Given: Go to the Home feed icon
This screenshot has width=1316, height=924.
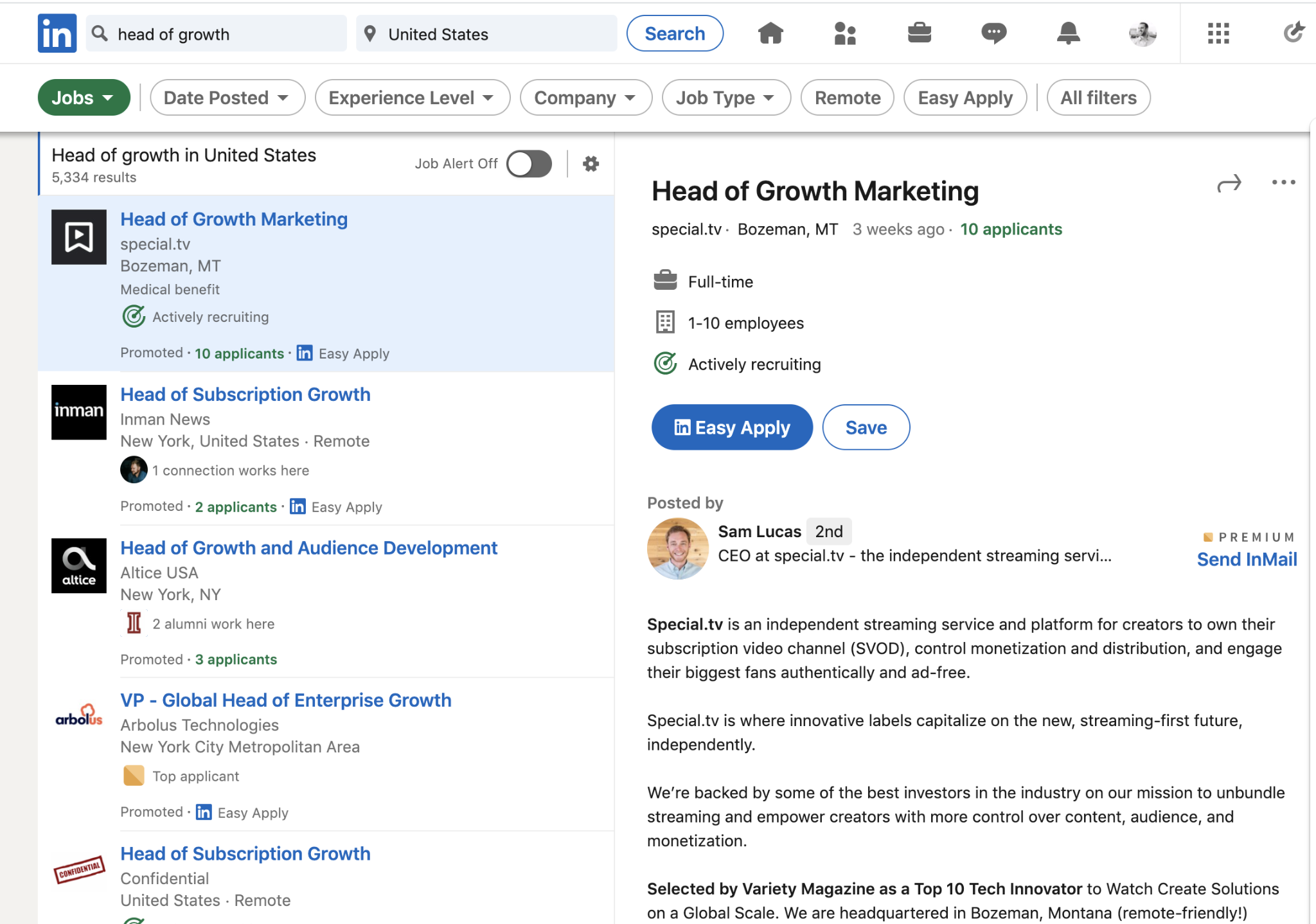Looking at the screenshot, I should tap(770, 33).
